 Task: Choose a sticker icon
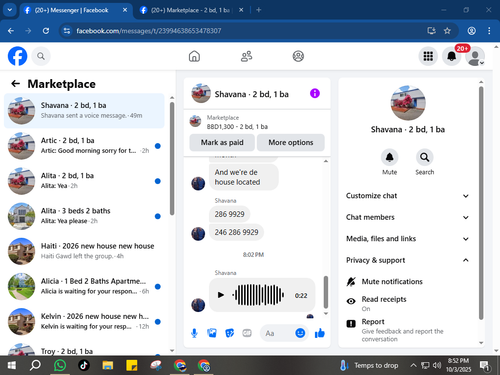coord(229,333)
